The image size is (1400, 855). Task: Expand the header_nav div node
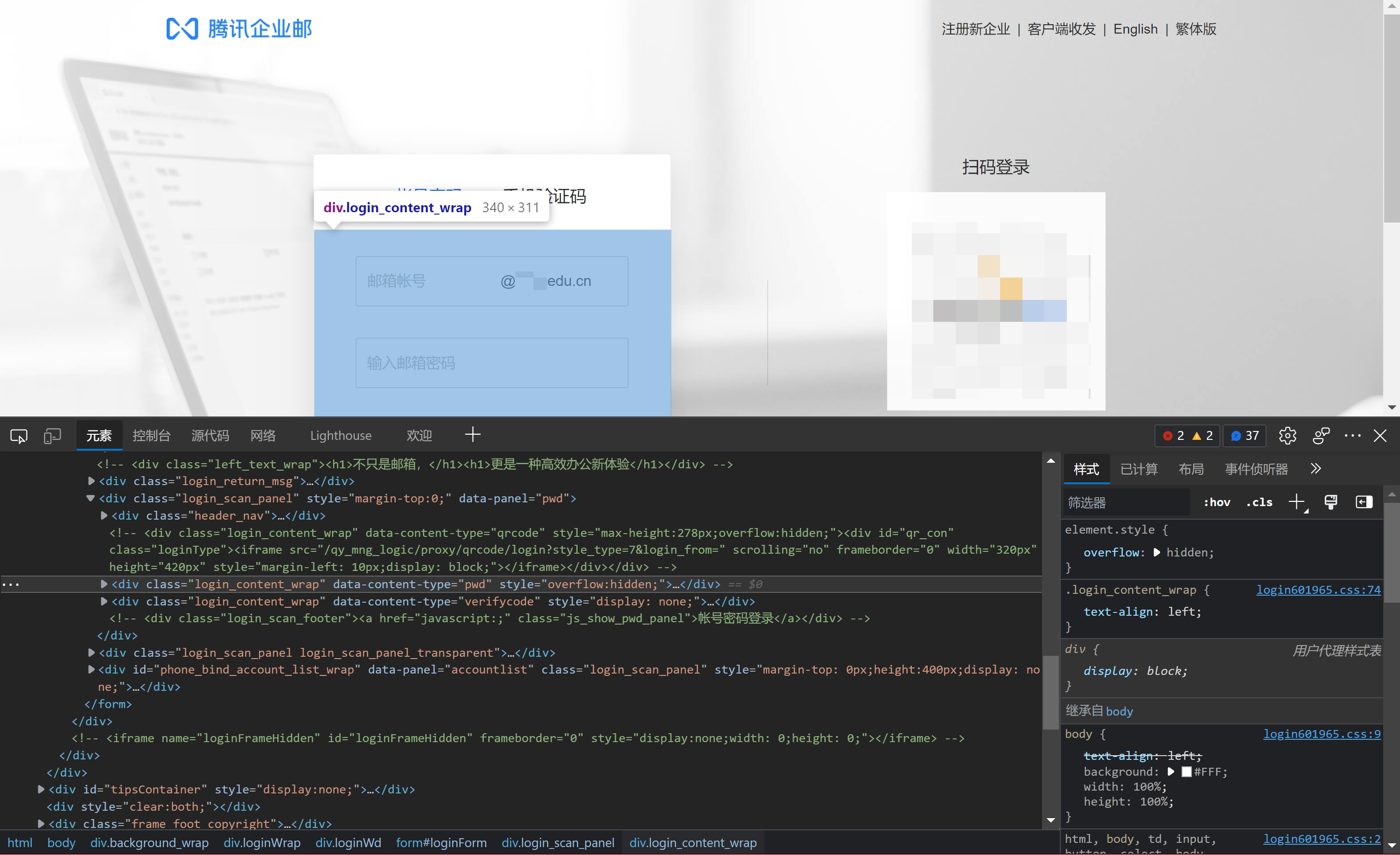(104, 515)
